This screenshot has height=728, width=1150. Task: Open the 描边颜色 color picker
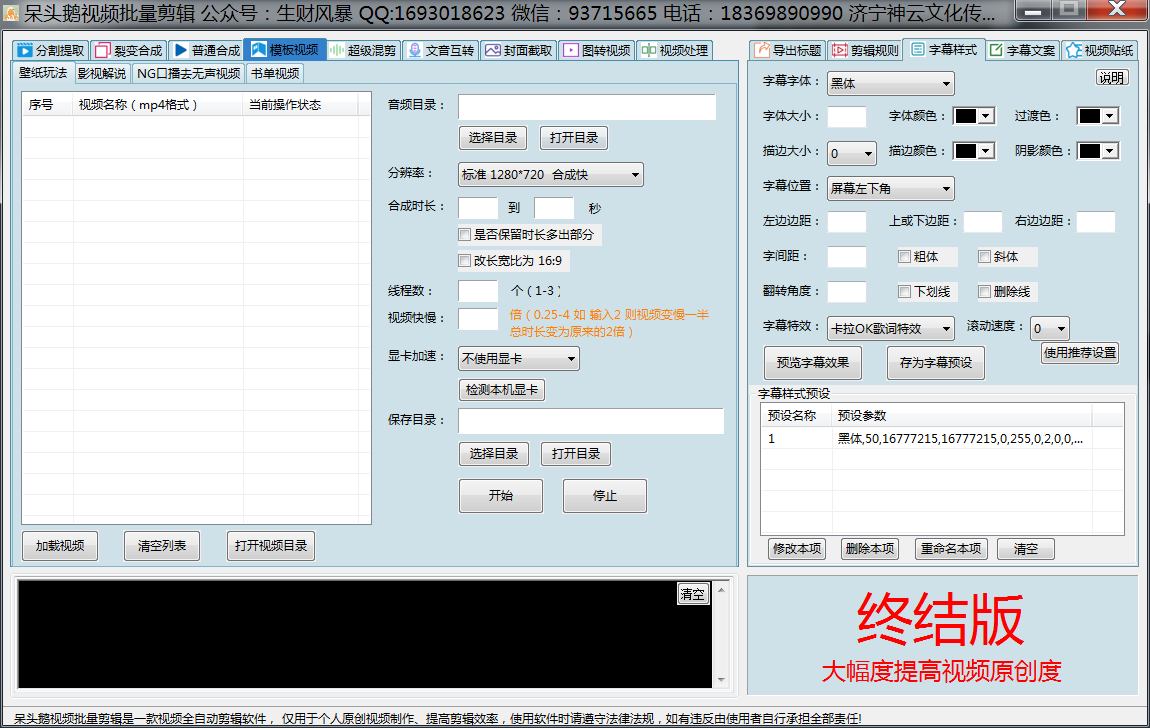point(973,151)
